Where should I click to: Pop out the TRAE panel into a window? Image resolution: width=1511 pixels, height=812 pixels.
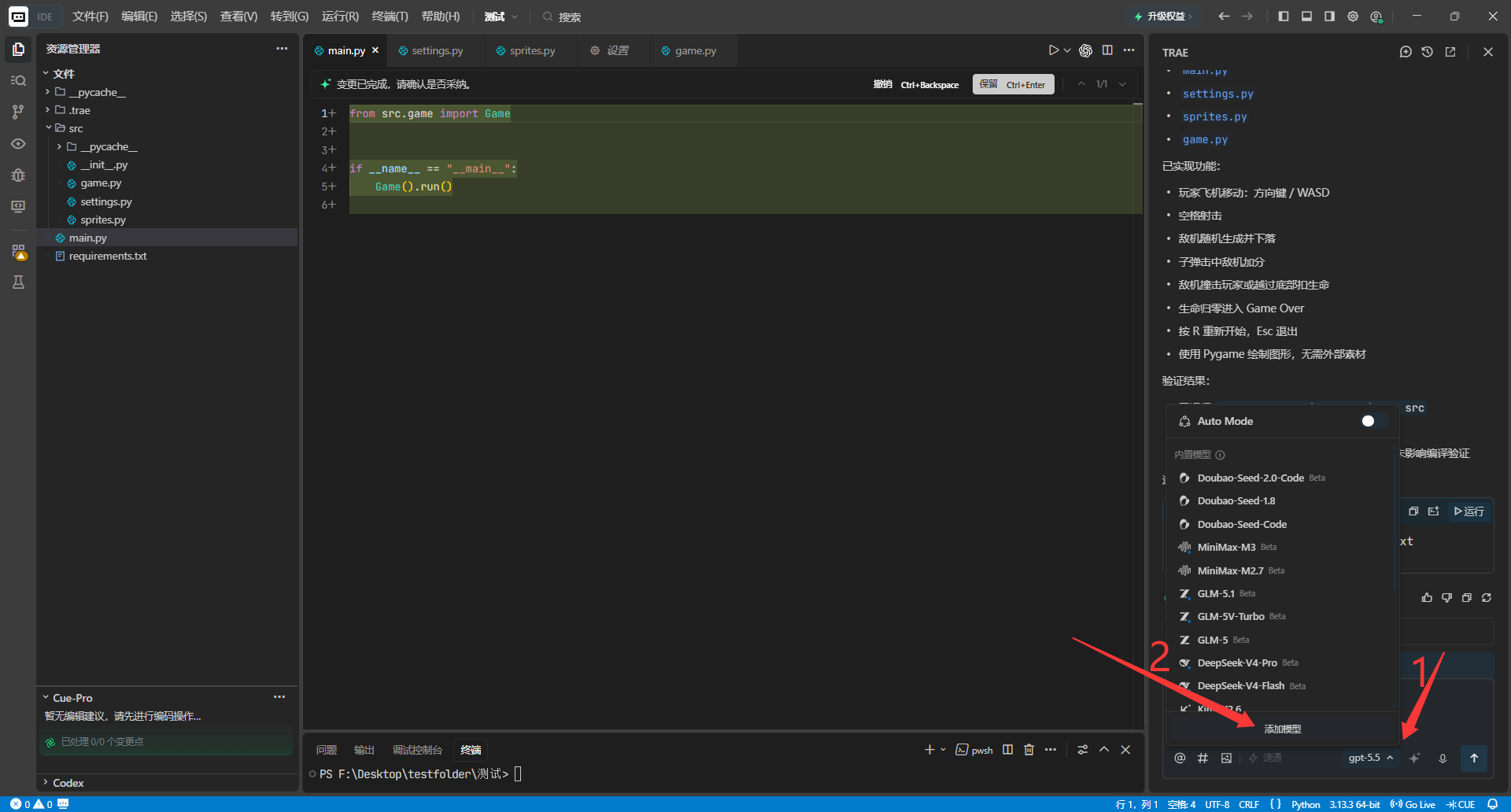pos(1450,52)
